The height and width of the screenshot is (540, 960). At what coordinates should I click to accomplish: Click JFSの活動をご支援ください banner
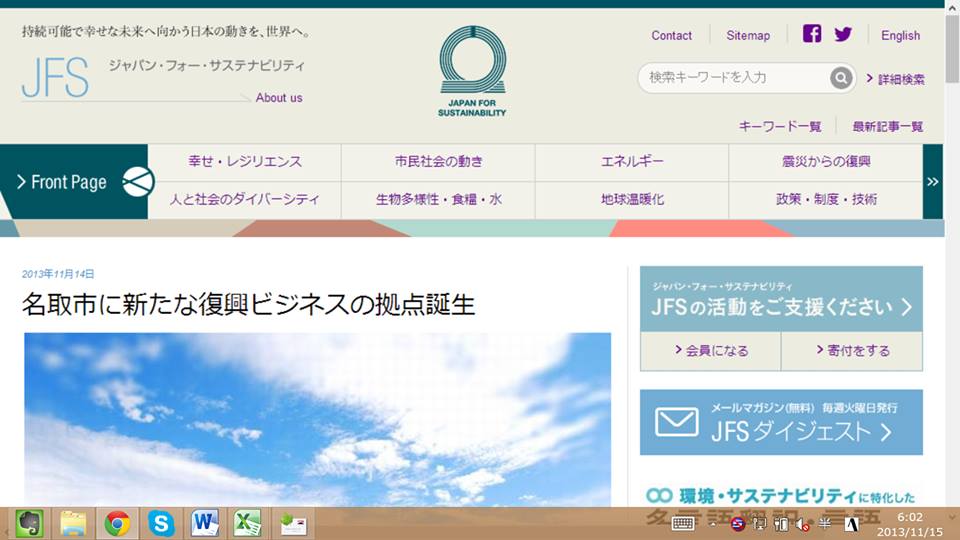pyautogui.click(x=781, y=299)
